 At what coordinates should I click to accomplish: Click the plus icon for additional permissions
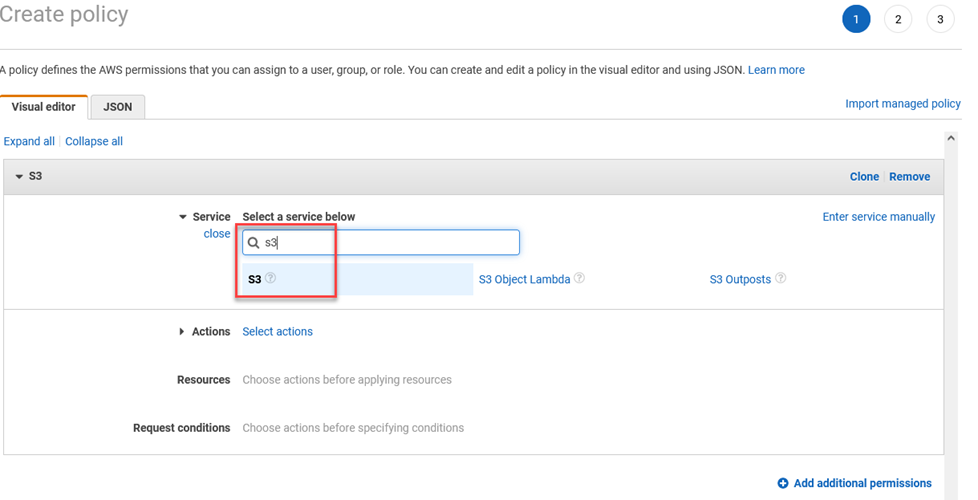point(783,483)
